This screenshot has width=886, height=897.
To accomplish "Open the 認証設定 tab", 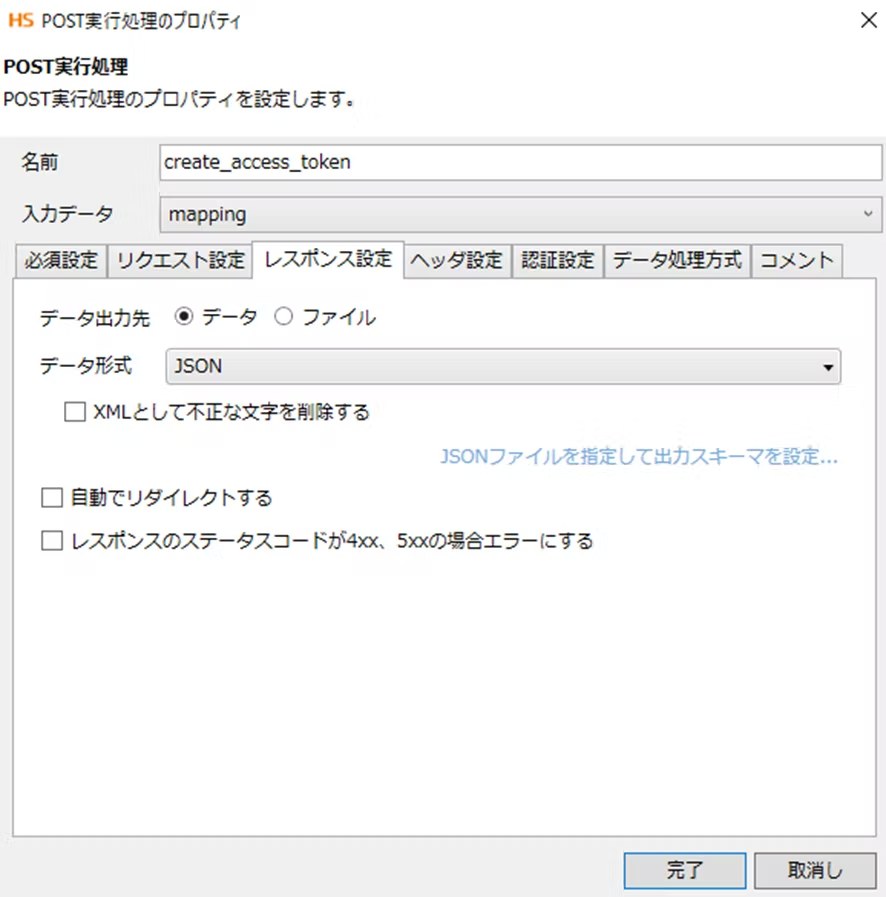I will 558,261.
